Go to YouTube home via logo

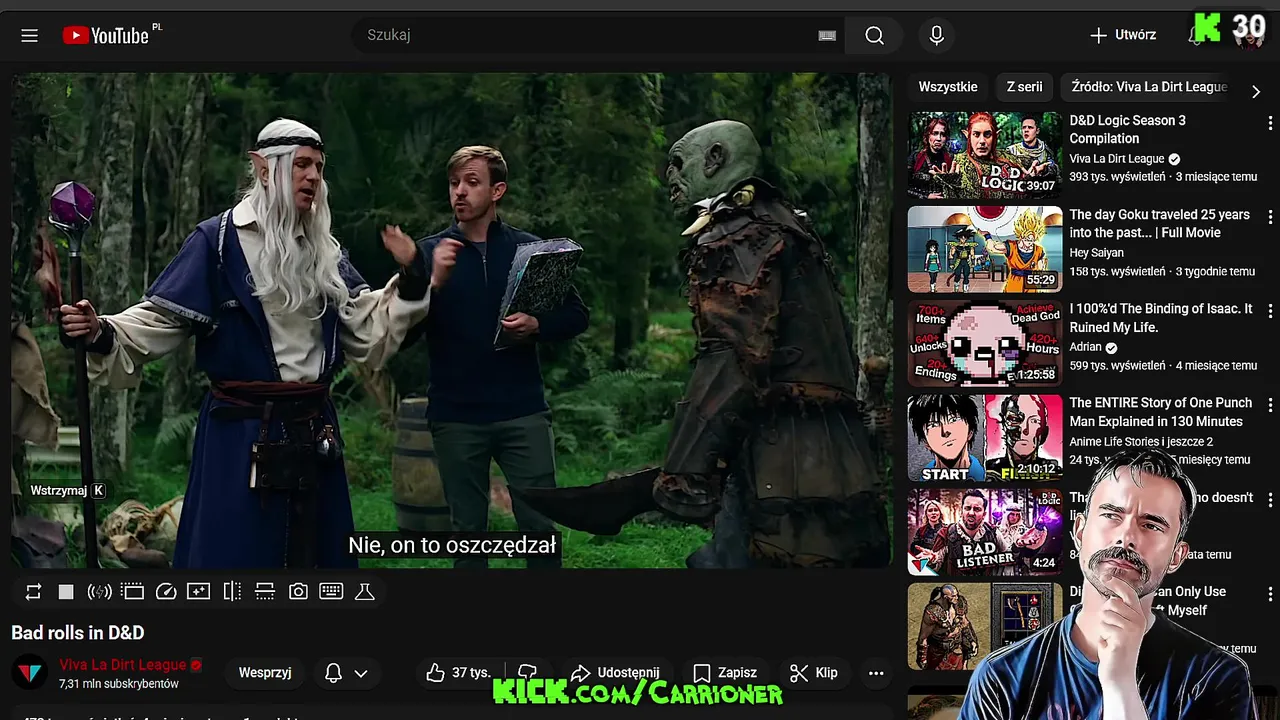(x=105, y=35)
